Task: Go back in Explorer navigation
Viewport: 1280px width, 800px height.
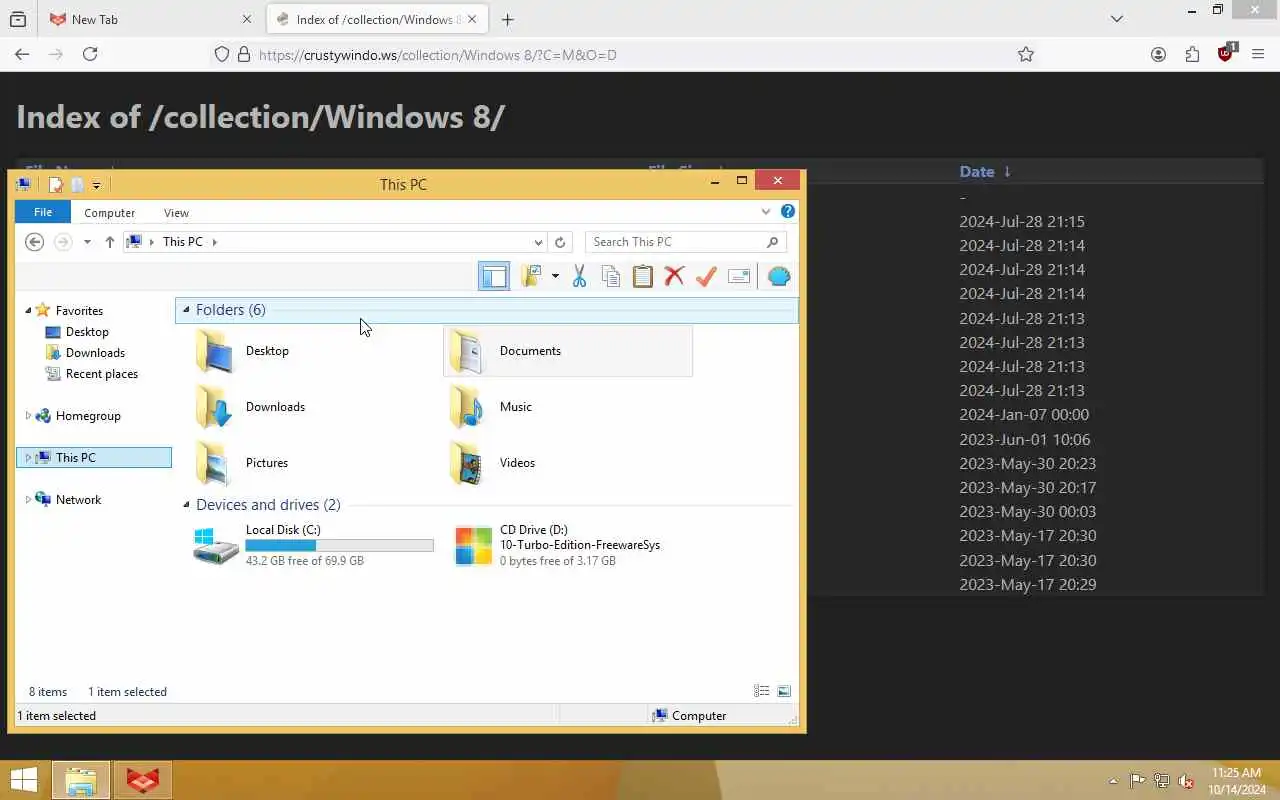Action: [35, 242]
